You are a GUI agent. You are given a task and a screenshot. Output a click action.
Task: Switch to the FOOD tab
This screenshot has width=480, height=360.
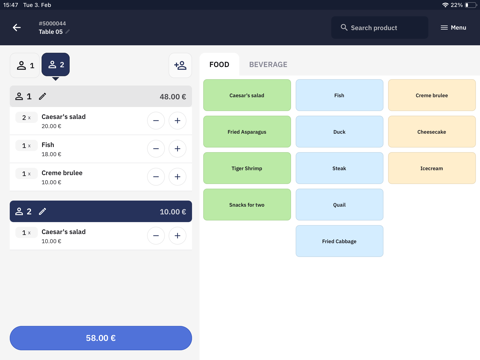pyautogui.click(x=219, y=64)
